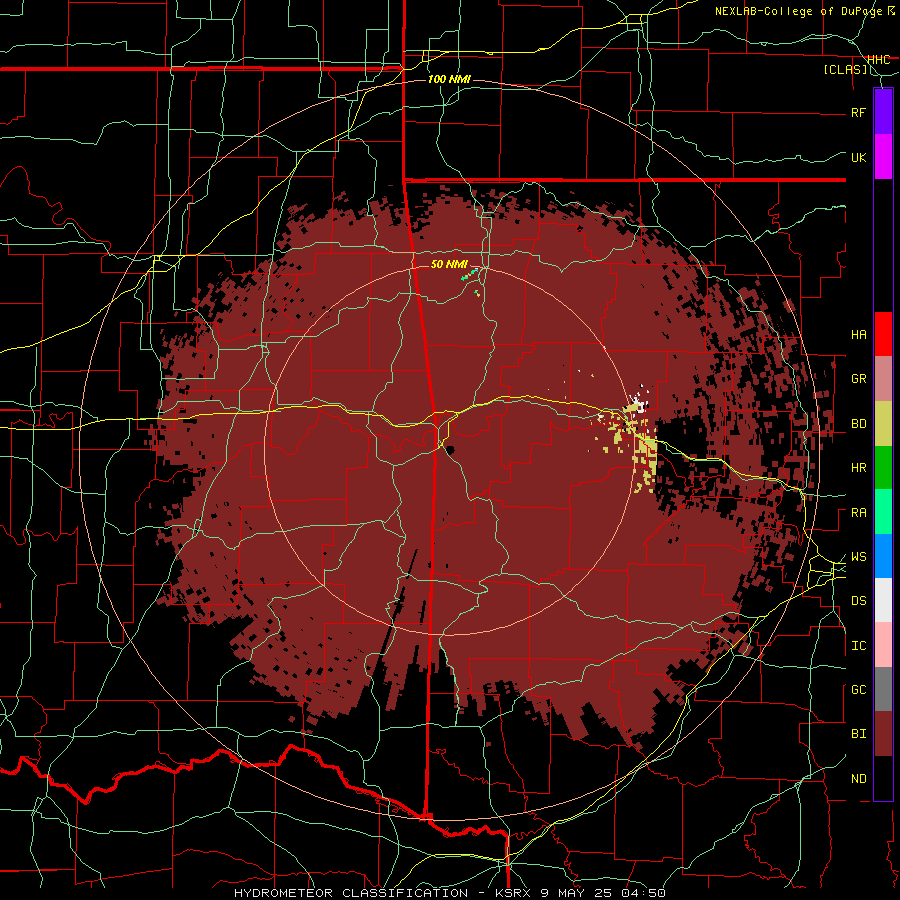Click the WS legend label

pyautogui.click(x=858, y=557)
